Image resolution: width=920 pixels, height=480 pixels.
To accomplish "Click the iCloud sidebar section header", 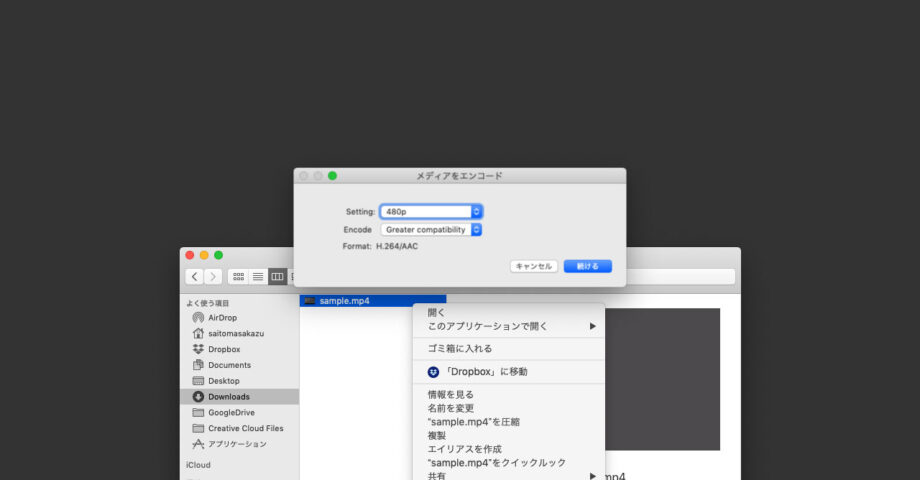I will (x=198, y=465).
